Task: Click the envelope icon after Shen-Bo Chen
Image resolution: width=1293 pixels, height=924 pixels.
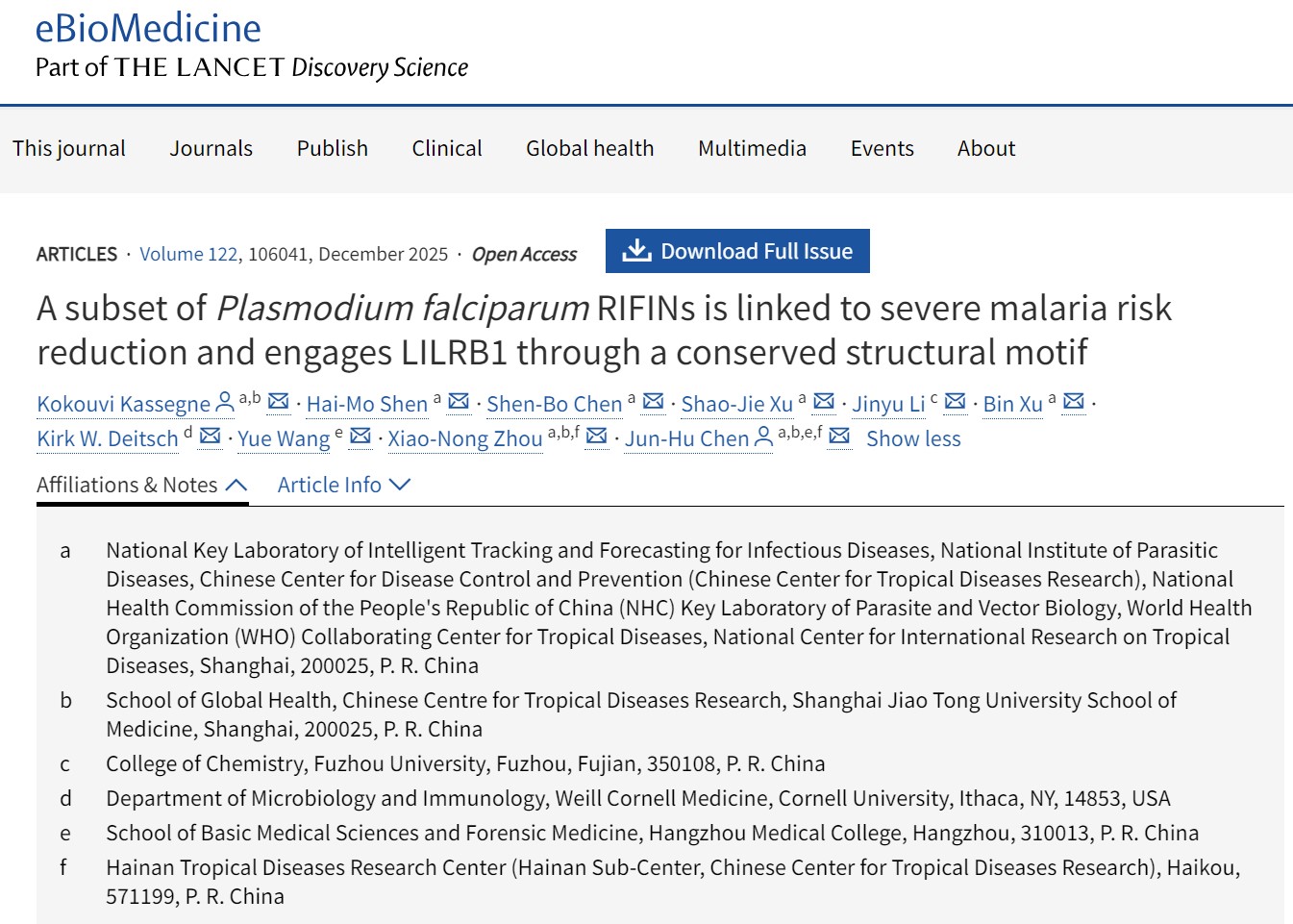Action: (x=653, y=402)
